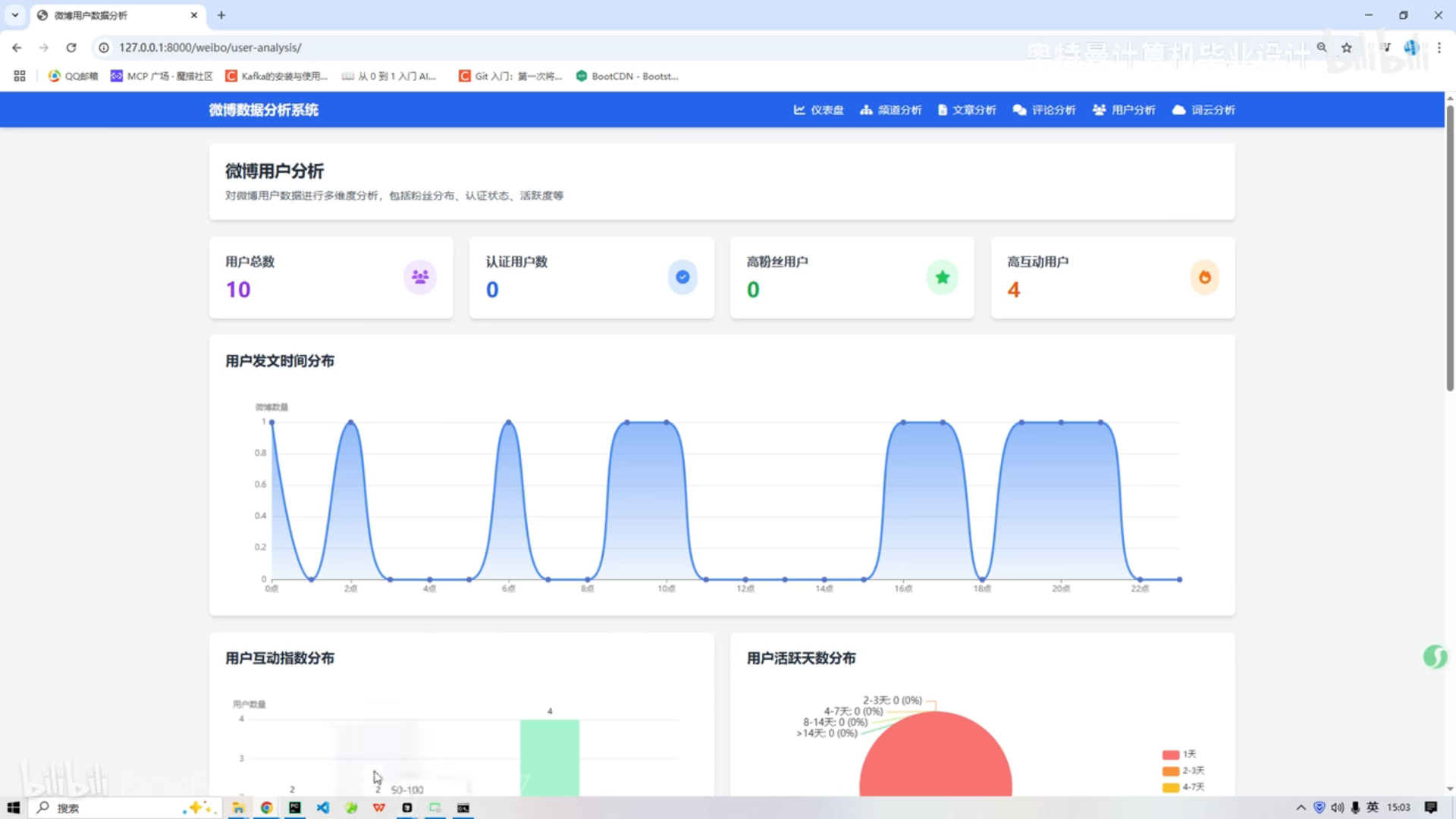Click the flame icon on 高互动用户 card

(x=1205, y=277)
